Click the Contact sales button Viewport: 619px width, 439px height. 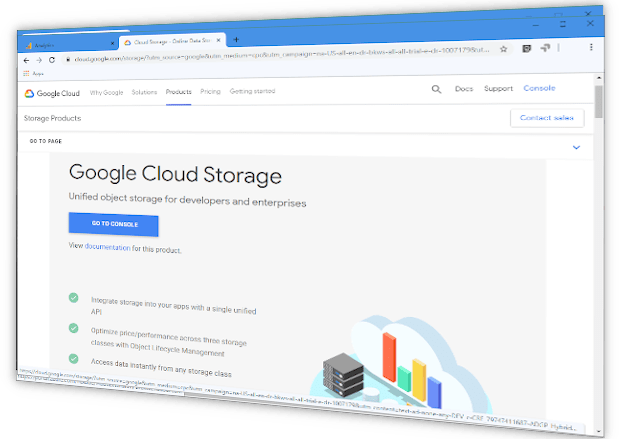[547, 118]
